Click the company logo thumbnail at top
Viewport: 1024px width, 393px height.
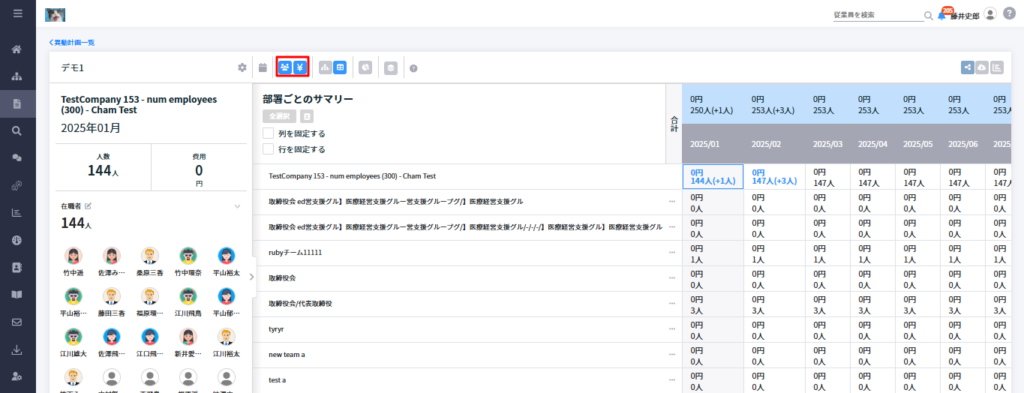pos(55,14)
